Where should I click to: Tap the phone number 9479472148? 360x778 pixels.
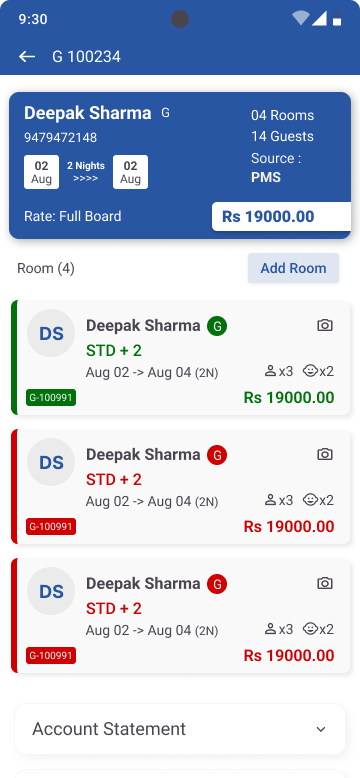coord(60,137)
